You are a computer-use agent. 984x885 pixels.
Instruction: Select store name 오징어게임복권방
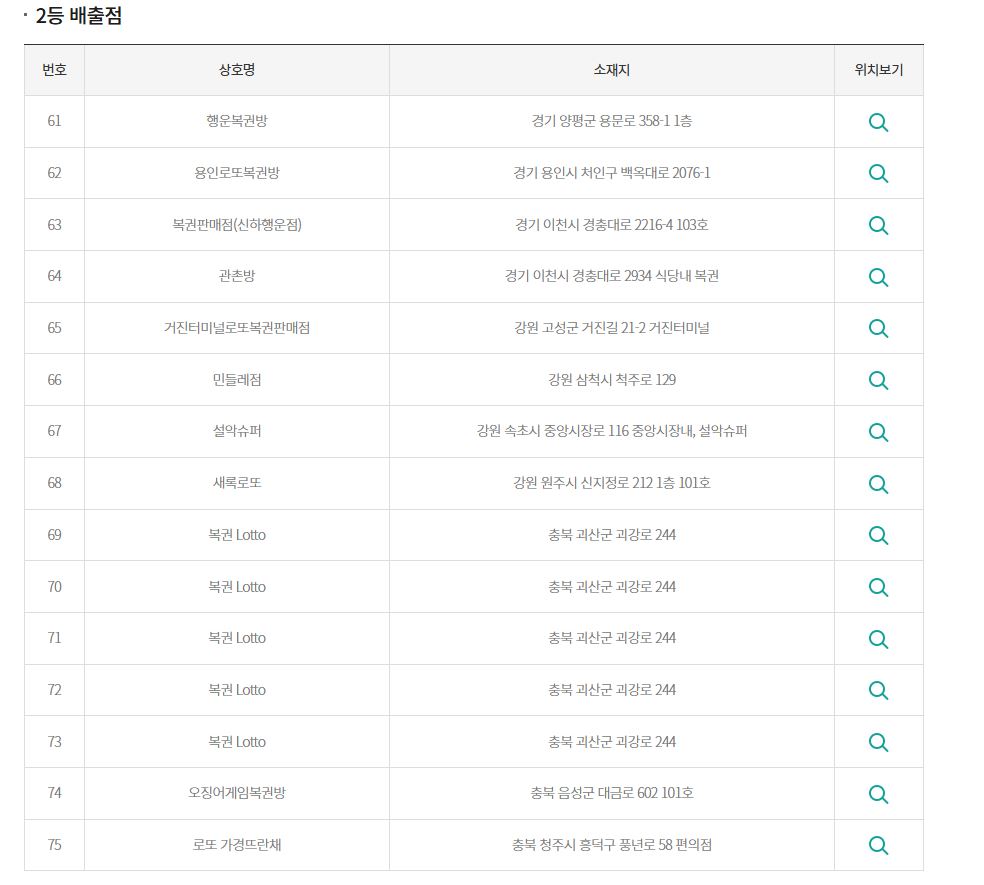click(237, 793)
